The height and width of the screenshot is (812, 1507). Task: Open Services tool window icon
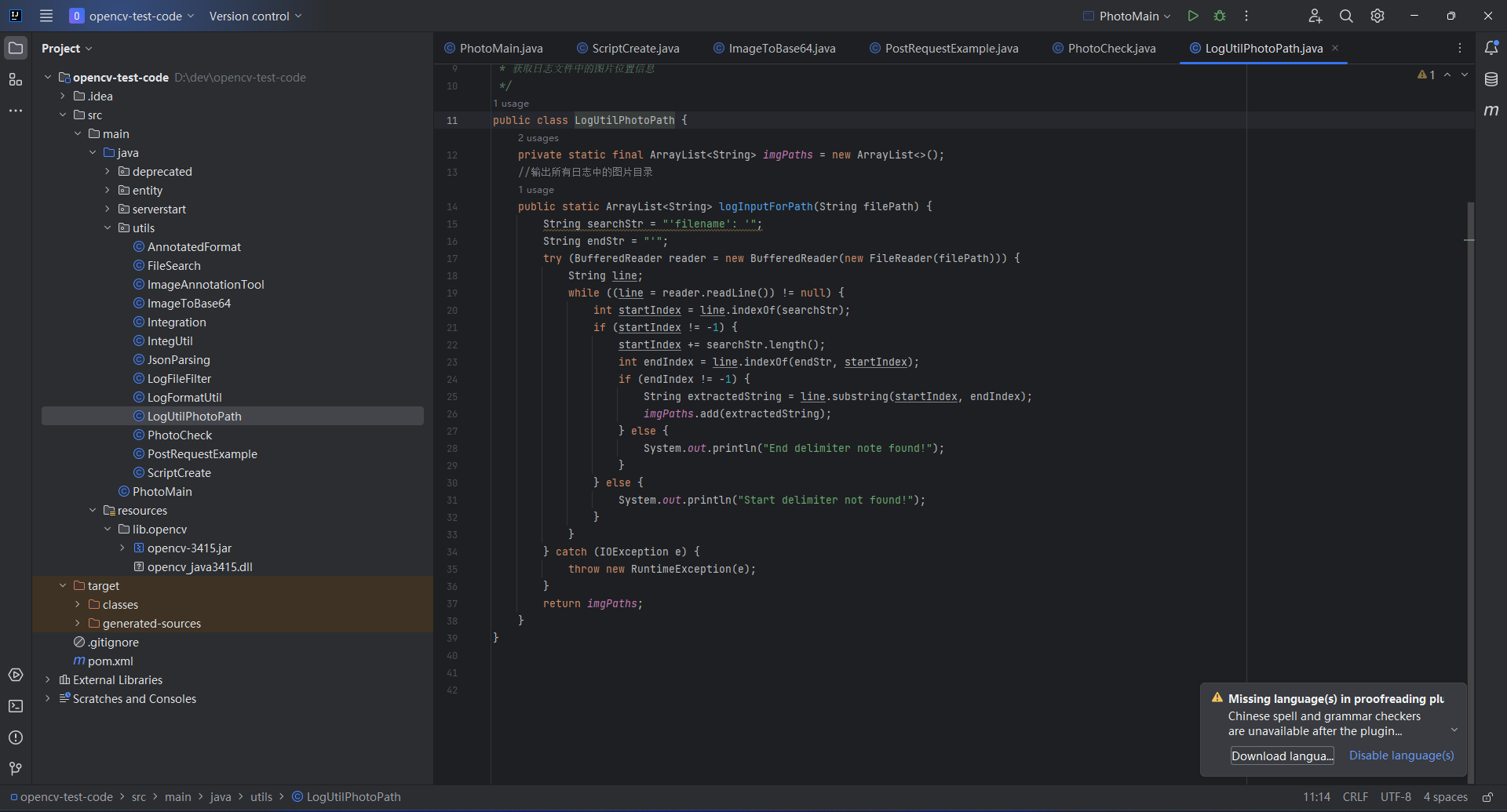click(16, 675)
